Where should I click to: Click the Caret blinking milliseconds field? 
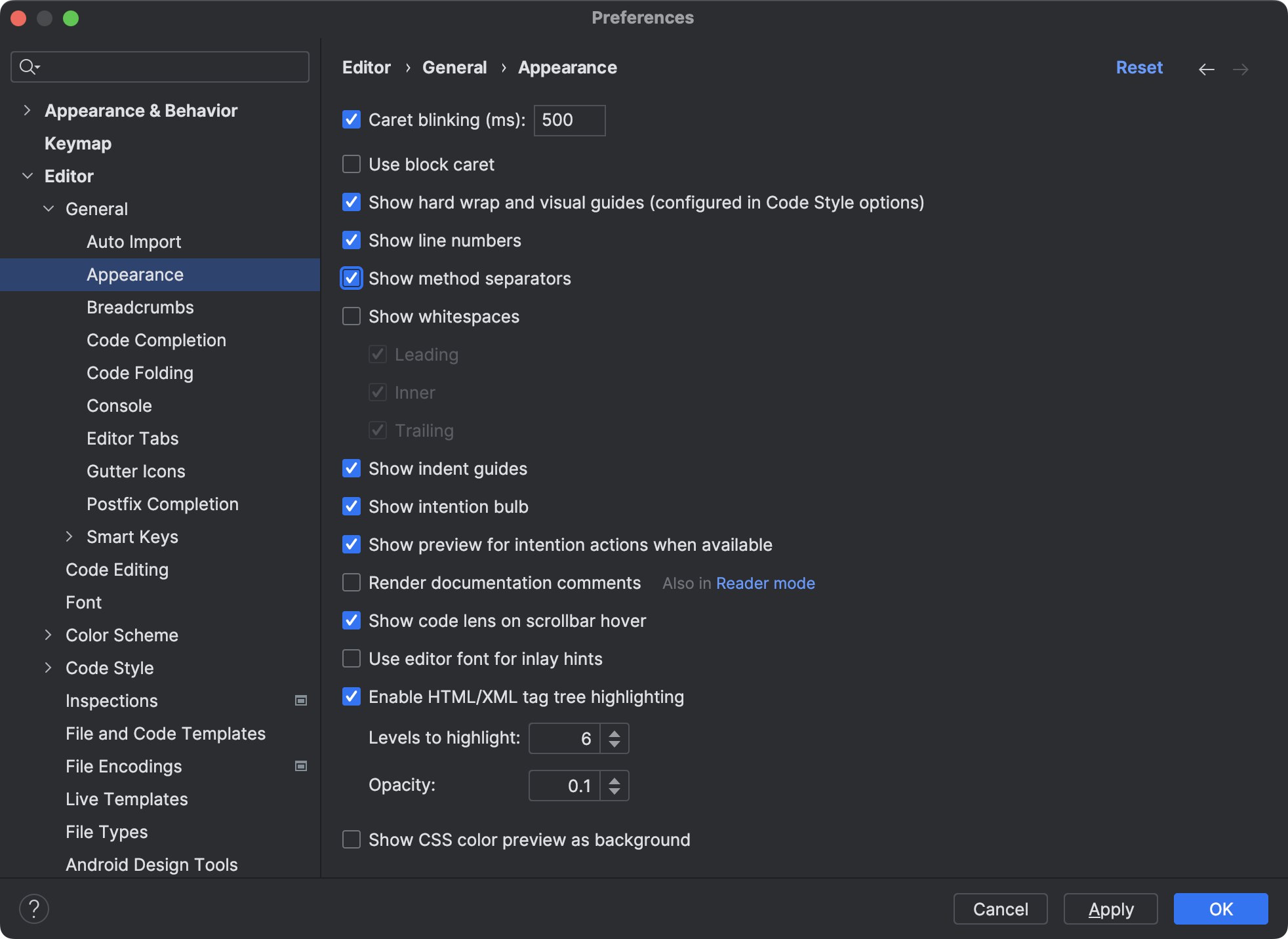tap(569, 120)
